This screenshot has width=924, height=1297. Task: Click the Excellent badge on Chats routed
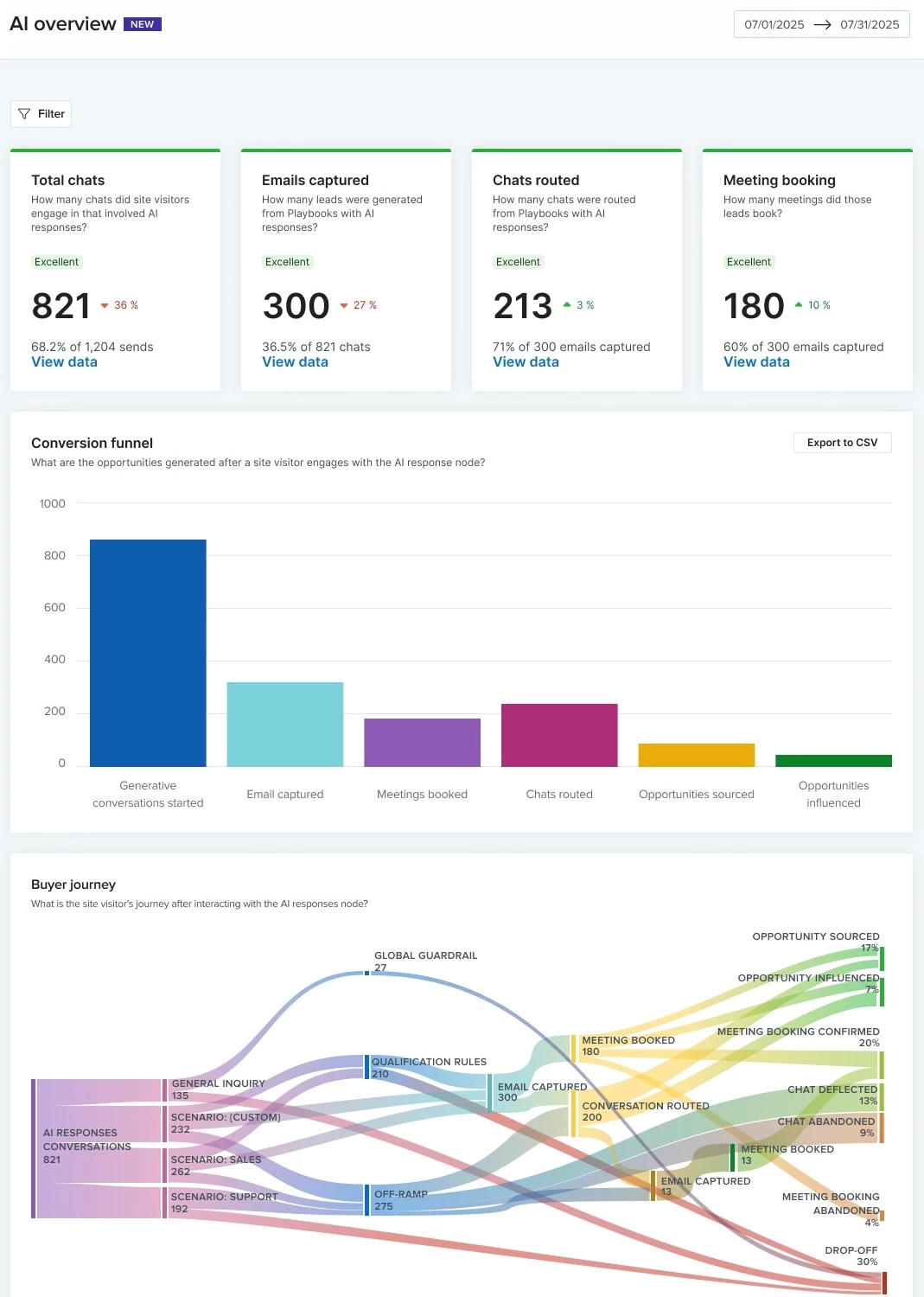click(x=518, y=262)
